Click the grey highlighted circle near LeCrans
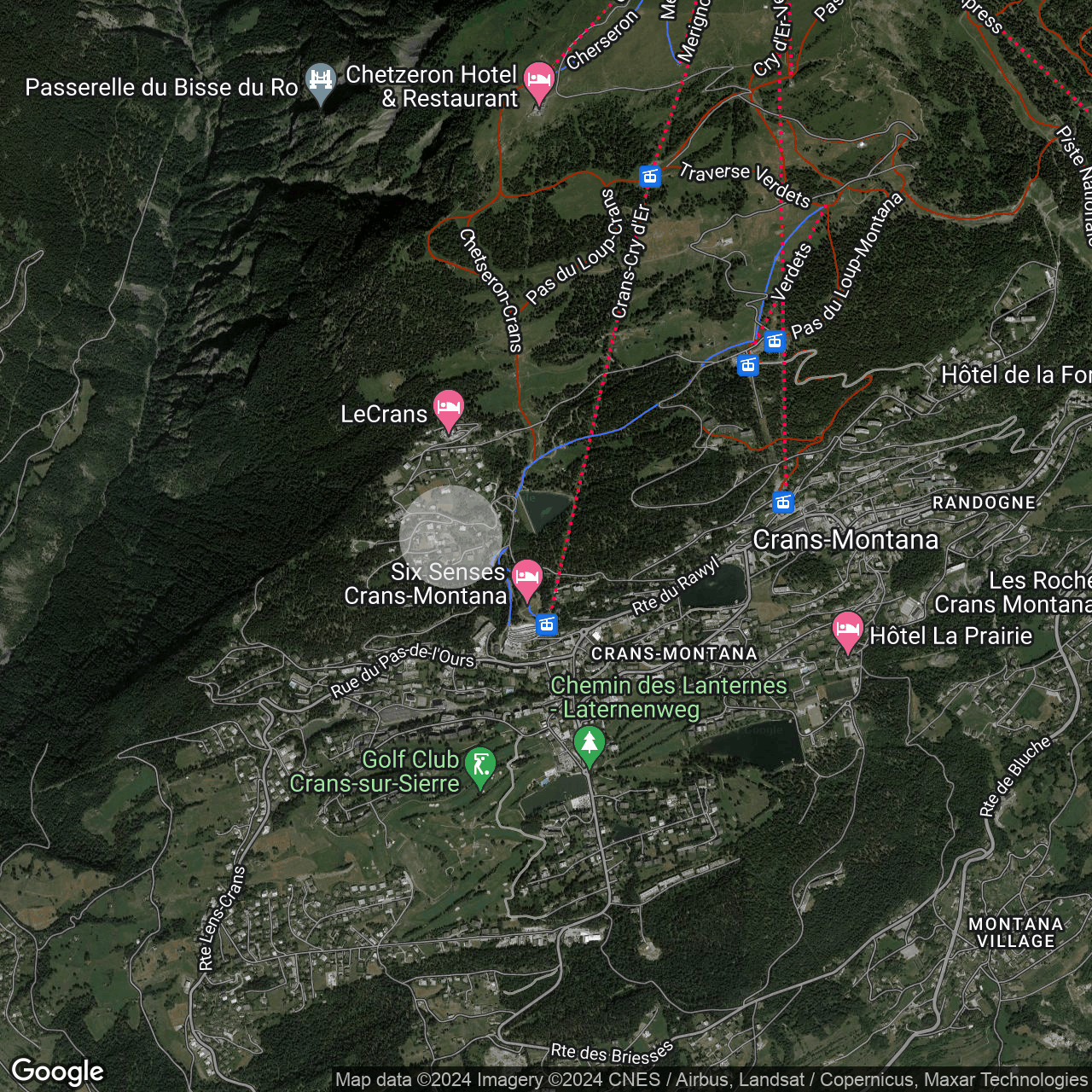This screenshot has height=1092, width=1092. (450, 537)
